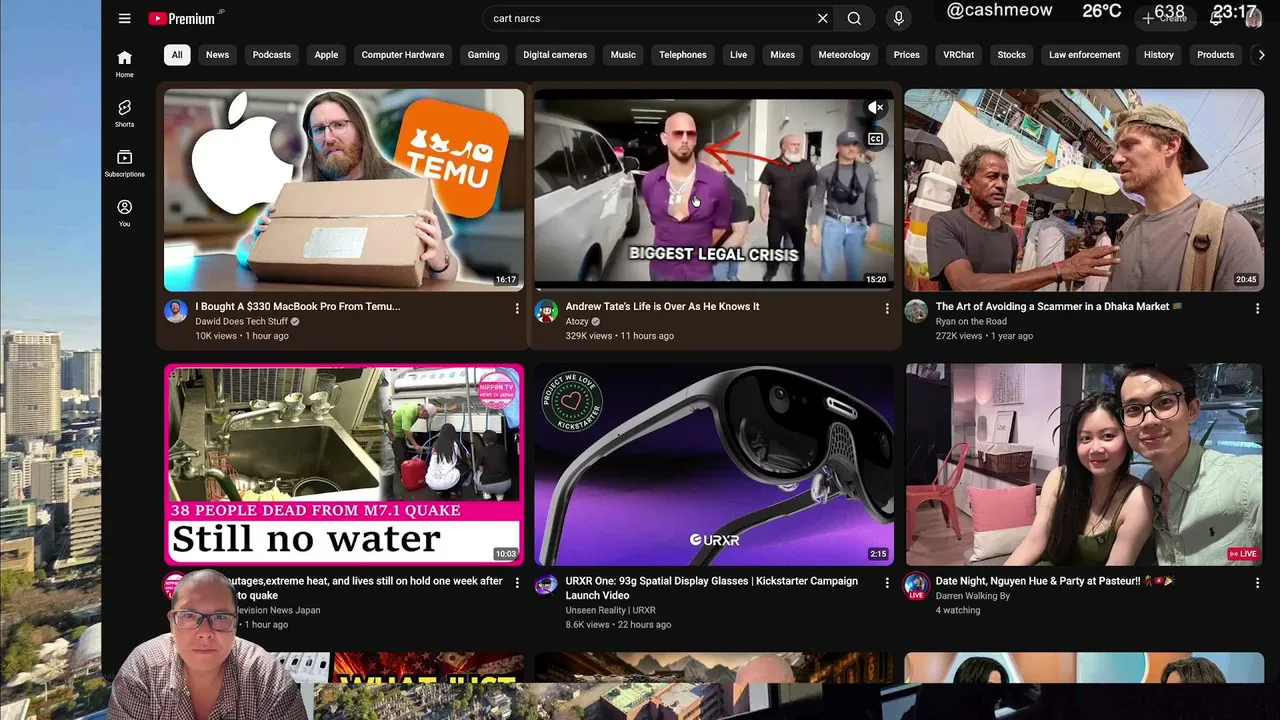Show more category chips with right arrow

tap(1261, 55)
